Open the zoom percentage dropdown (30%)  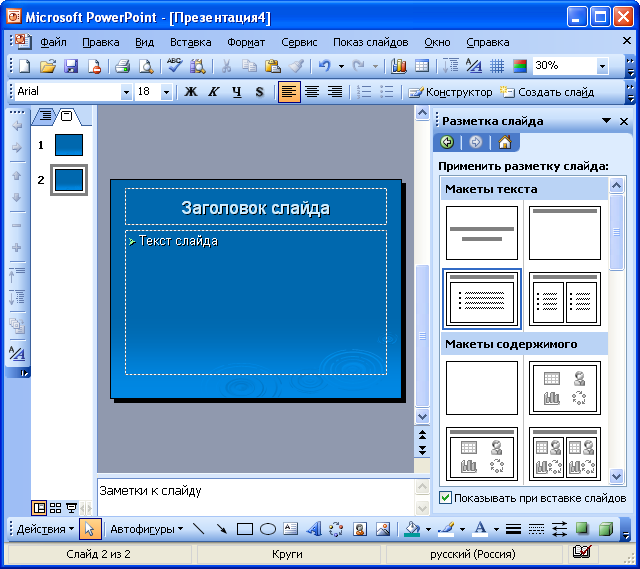click(602, 66)
